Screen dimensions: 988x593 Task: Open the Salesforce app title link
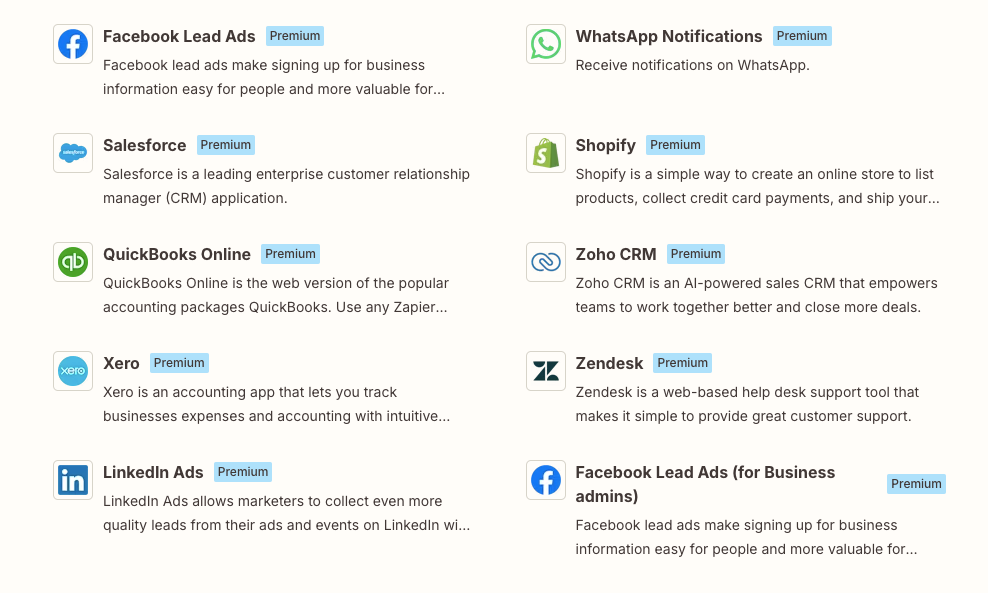(x=144, y=145)
